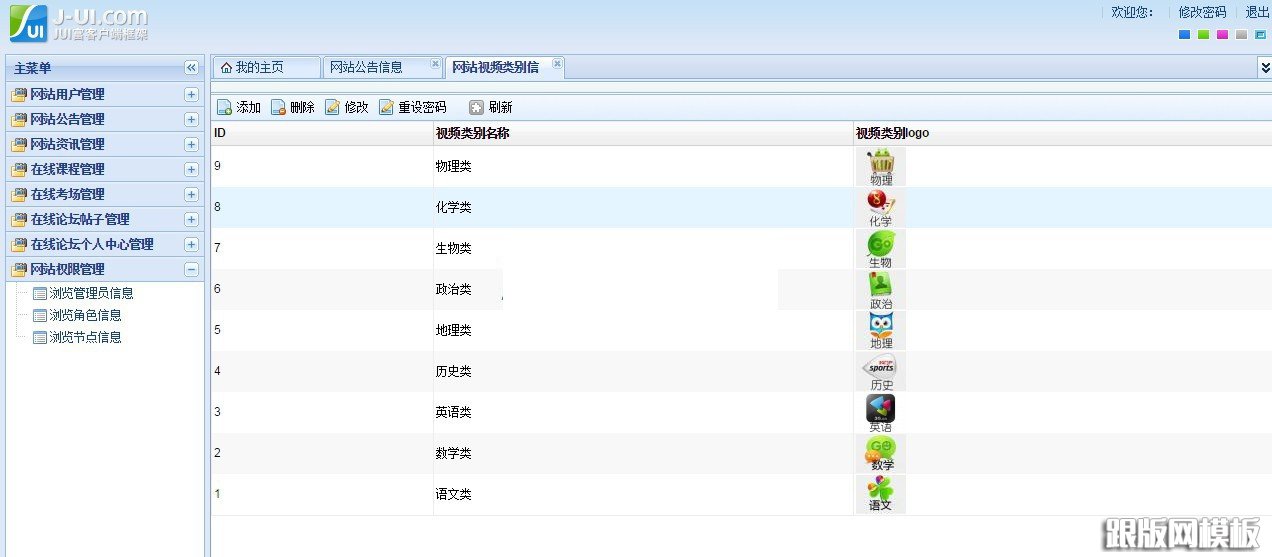Click the ID column header

pos(322,133)
